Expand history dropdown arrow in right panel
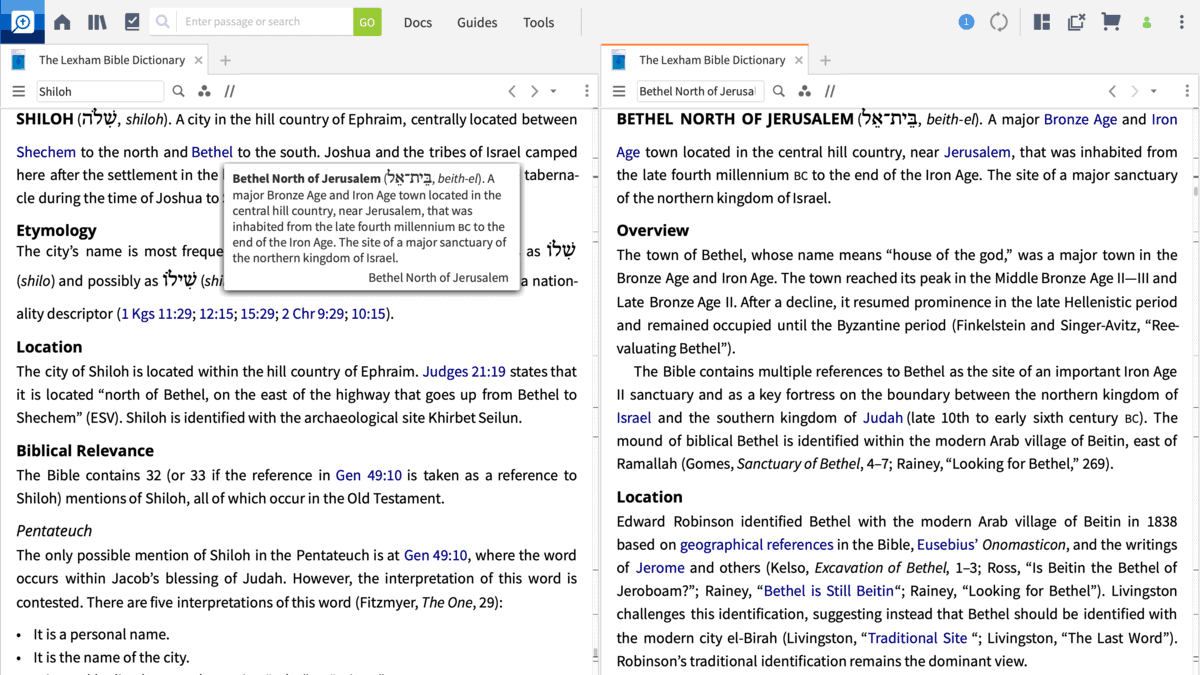The image size is (1200, 675). [1154, 91]
